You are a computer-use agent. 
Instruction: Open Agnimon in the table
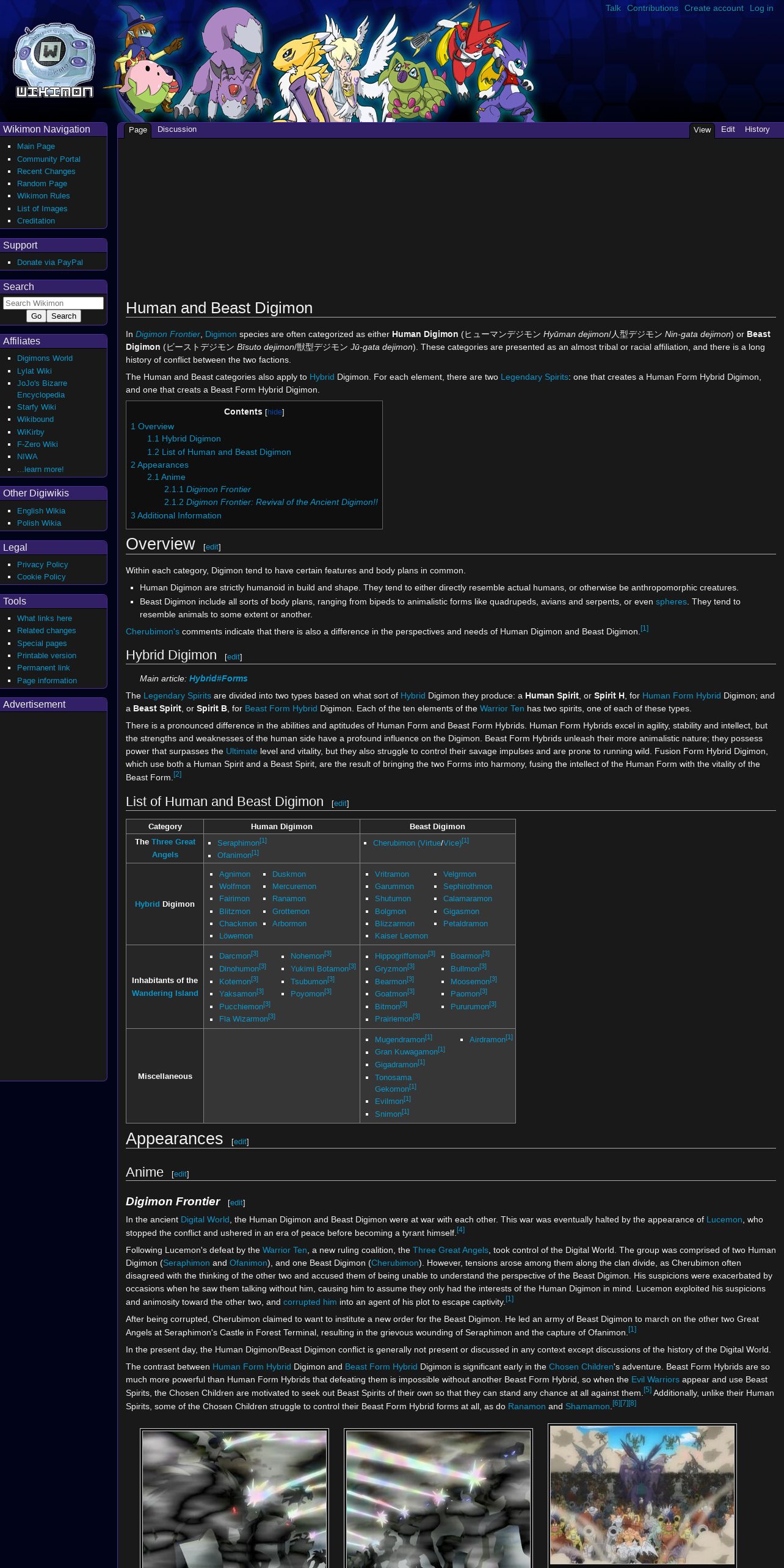point(234,874)
